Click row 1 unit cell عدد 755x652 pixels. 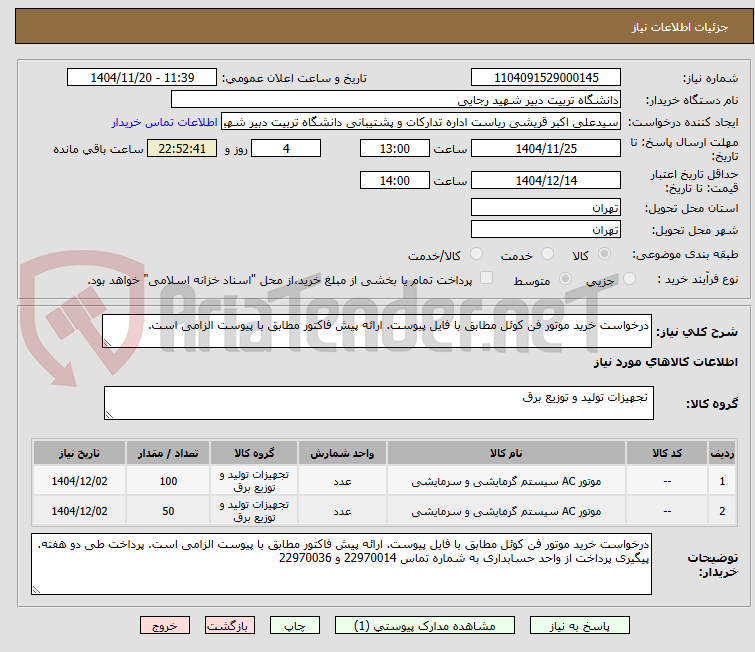pos(342,481)
